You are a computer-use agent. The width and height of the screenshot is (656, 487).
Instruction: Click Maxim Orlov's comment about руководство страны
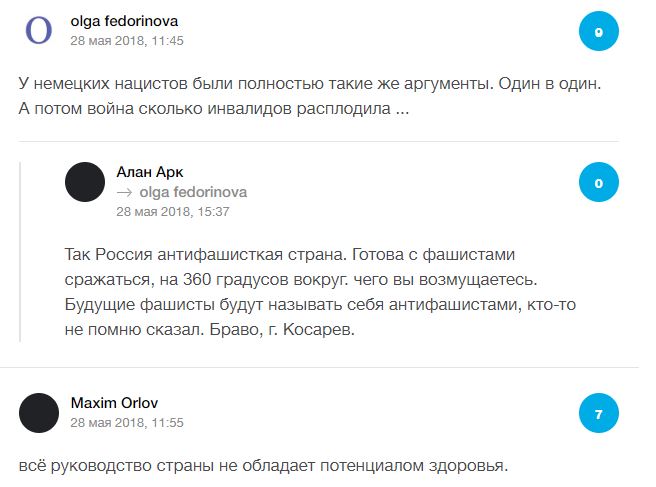[263, 466]
